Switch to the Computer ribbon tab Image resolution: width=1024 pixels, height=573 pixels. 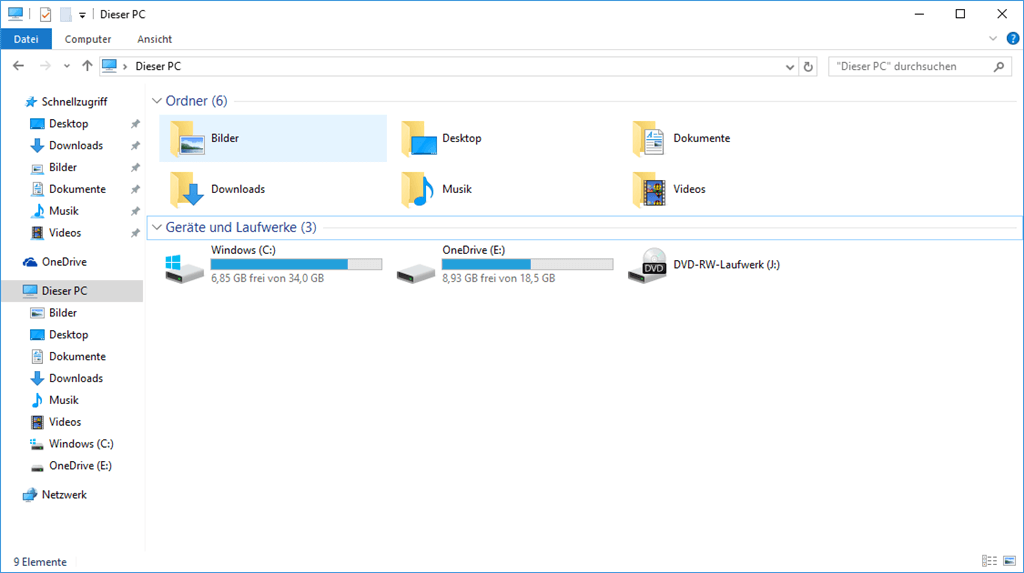(88, 39)
